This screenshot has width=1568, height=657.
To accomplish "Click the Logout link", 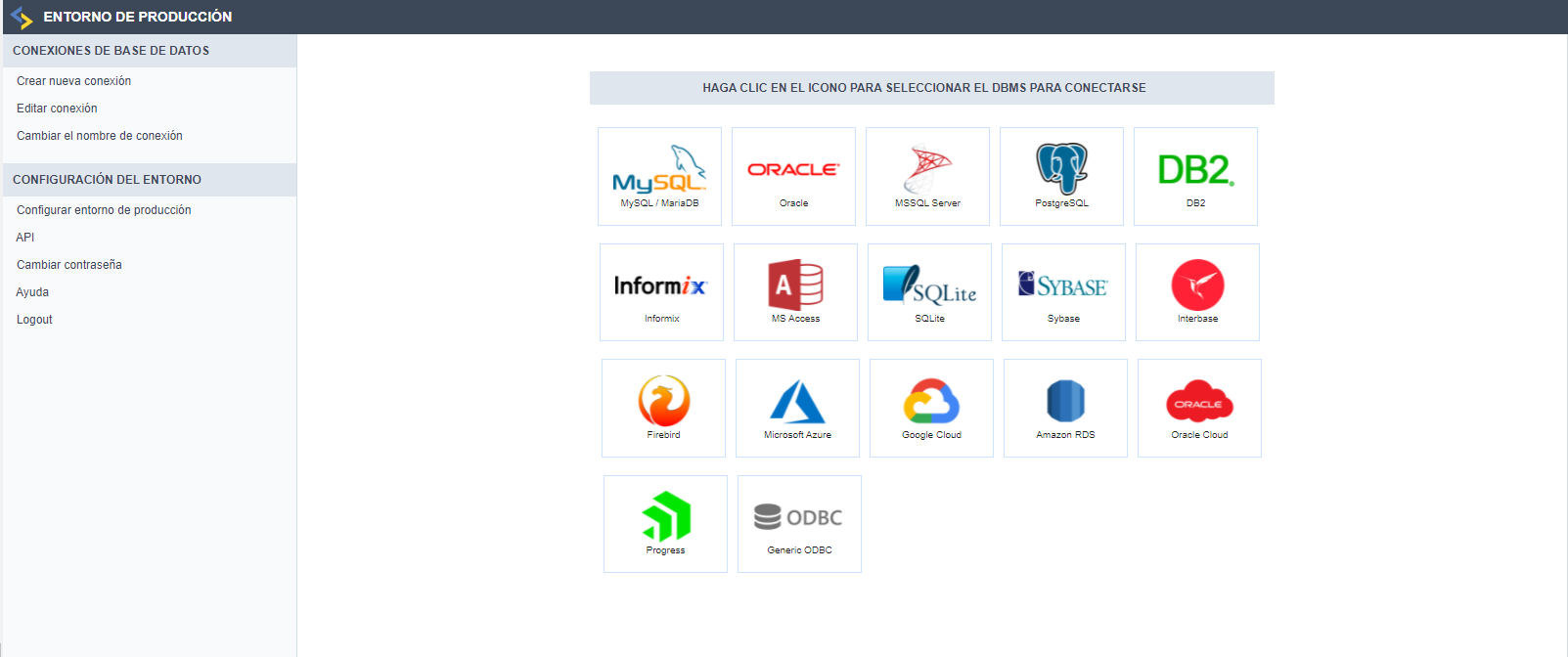I will click(34, 320).
